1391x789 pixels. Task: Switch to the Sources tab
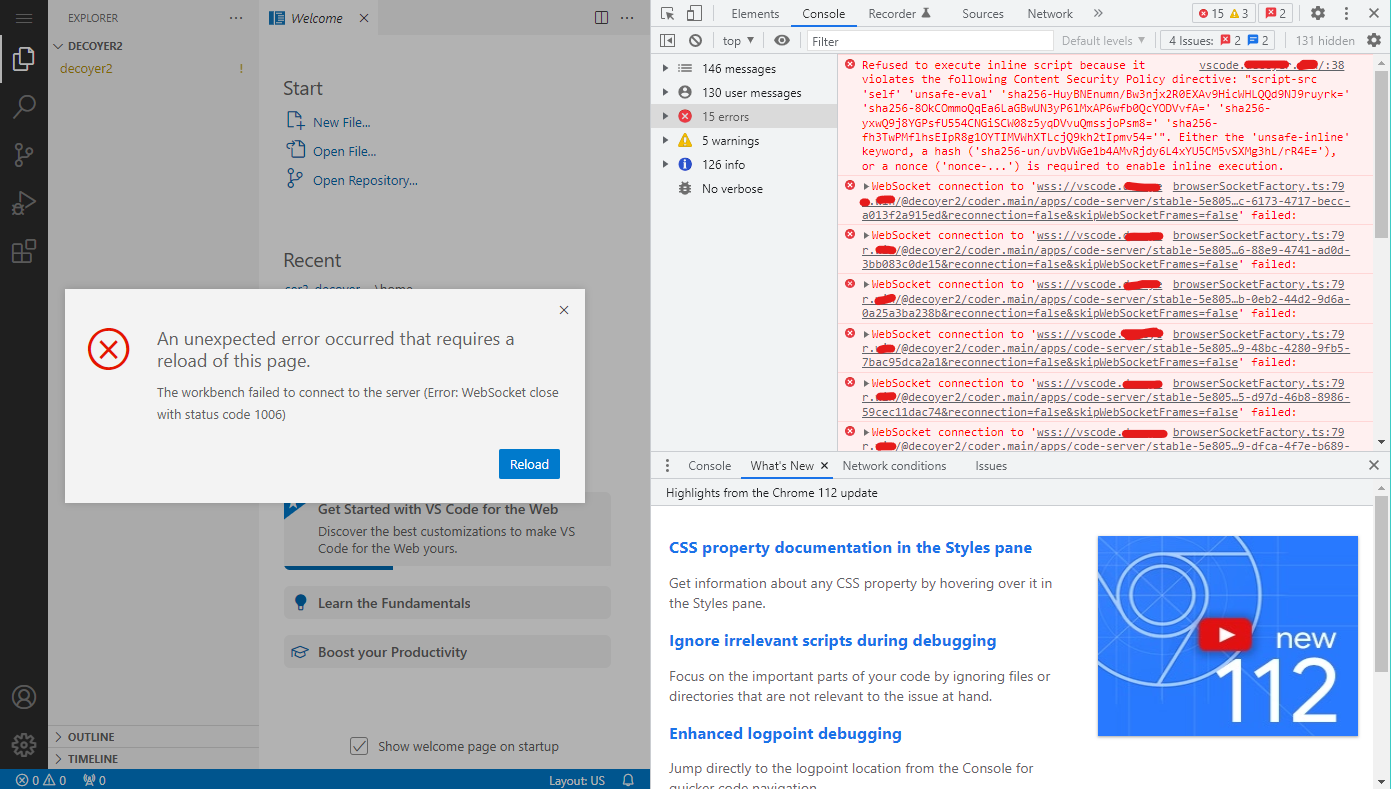[983, 14]
